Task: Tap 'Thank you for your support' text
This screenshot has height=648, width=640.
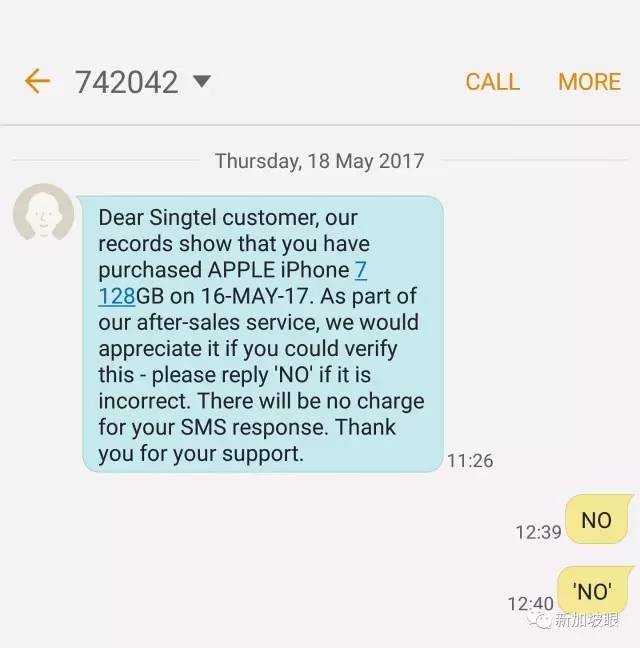Action: pyautogui.click(x=247, y=441)
